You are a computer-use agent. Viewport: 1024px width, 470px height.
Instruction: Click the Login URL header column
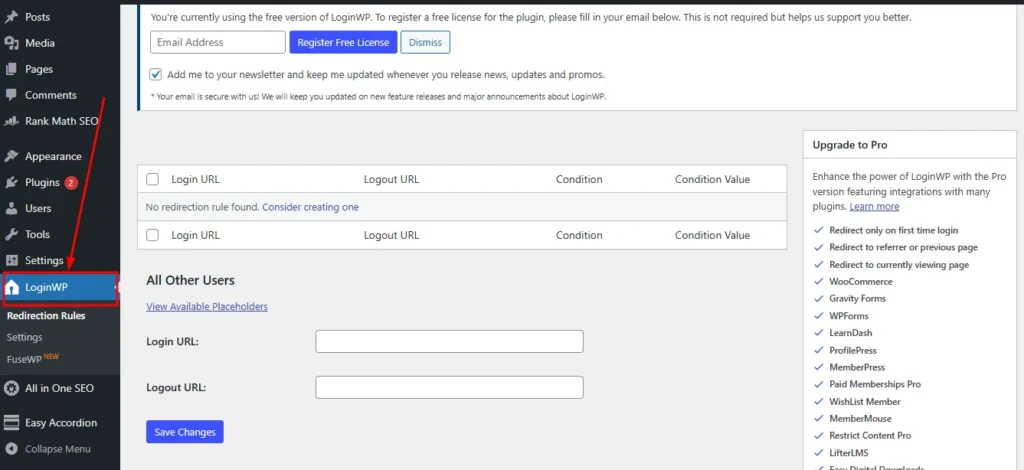(x=196, y=179)
